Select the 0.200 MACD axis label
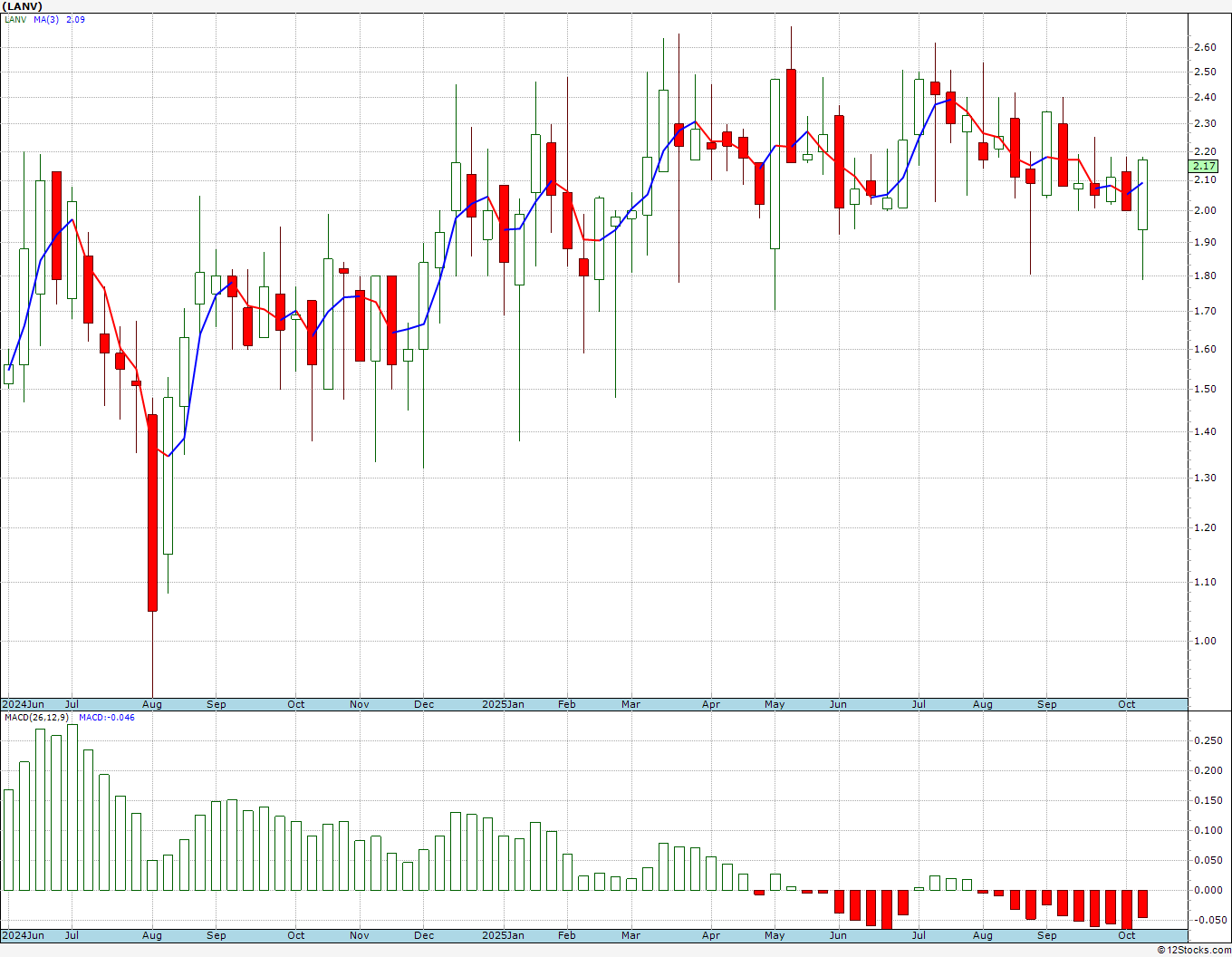This screenshot has height=957, width=1232. point(1208,770)
